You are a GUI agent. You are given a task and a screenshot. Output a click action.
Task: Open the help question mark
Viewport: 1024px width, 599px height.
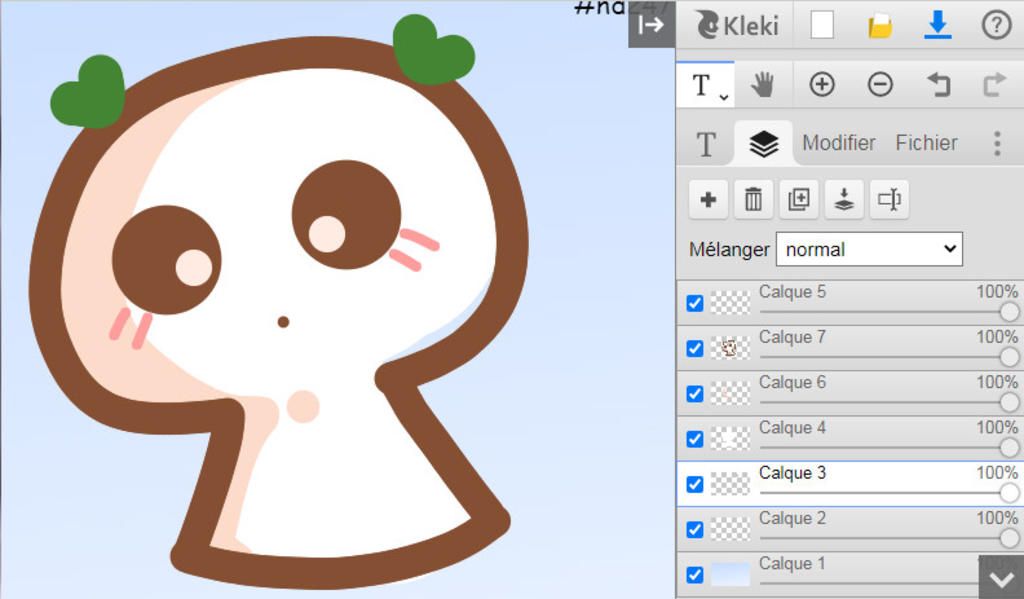(x=996, y=25)
